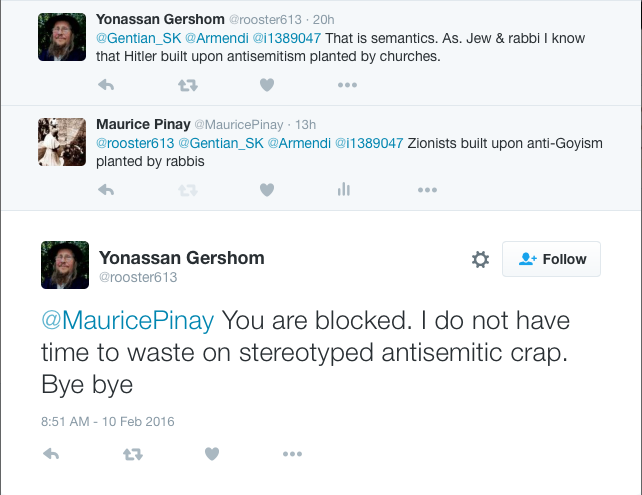642x495 pixels.
Task: Retweet Yonassan Gershom's tweet about semantics
Action: [187, 85]
